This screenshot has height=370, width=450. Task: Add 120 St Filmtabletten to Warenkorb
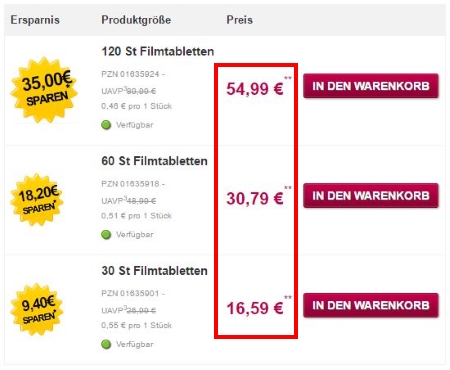[371, 86]
